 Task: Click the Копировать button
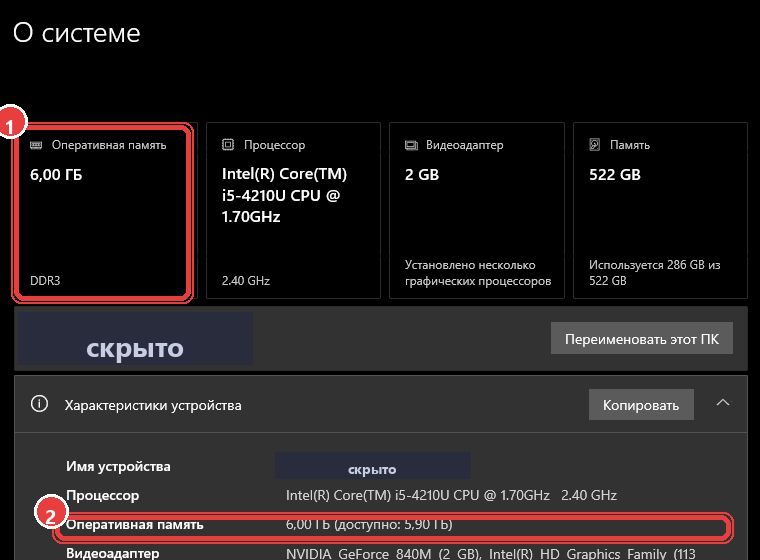tap(641, 405)
